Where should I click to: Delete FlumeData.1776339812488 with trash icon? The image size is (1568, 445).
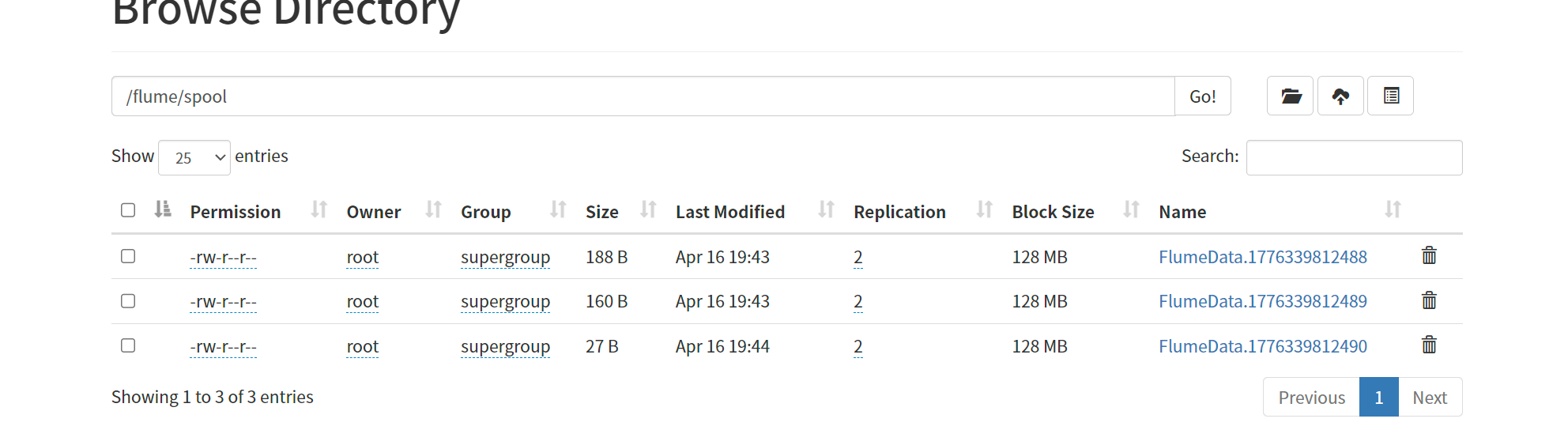click(1429, 255)
